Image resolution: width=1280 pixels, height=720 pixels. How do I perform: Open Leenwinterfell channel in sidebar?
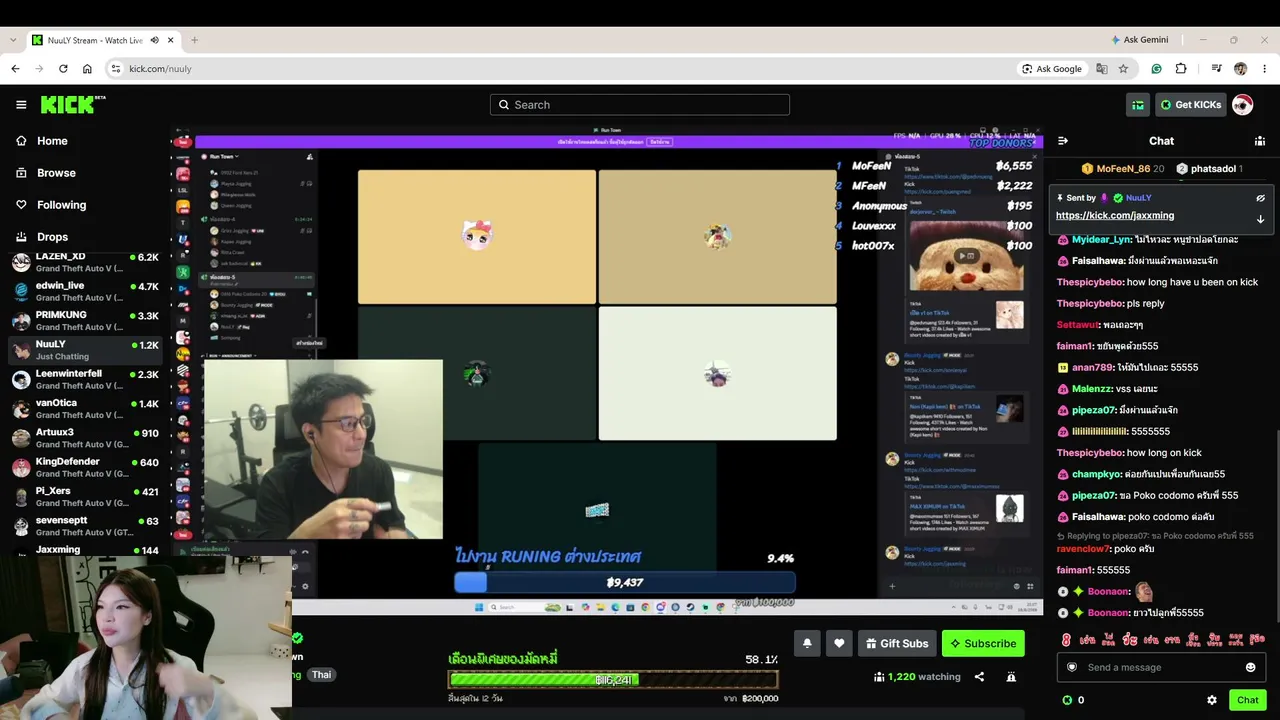[85, 379]
